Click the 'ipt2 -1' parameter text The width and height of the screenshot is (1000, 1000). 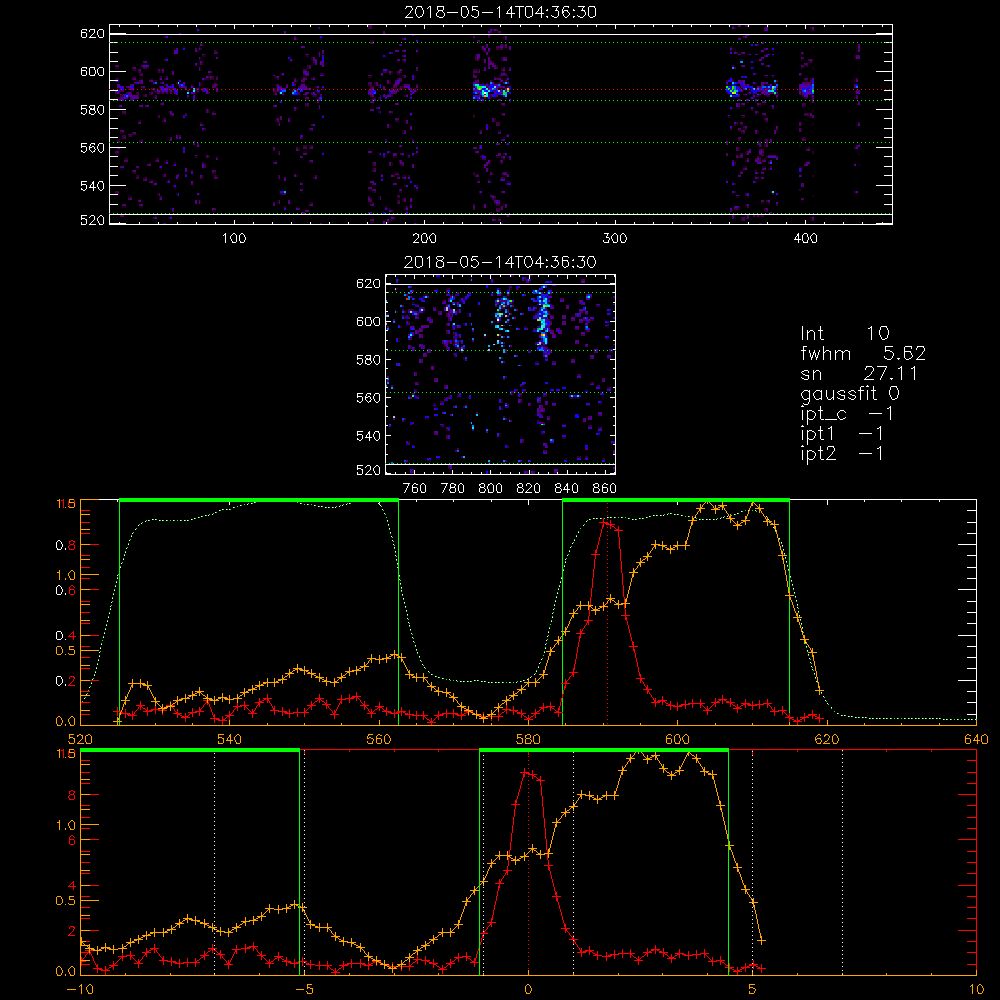click(x=842, y=453)
